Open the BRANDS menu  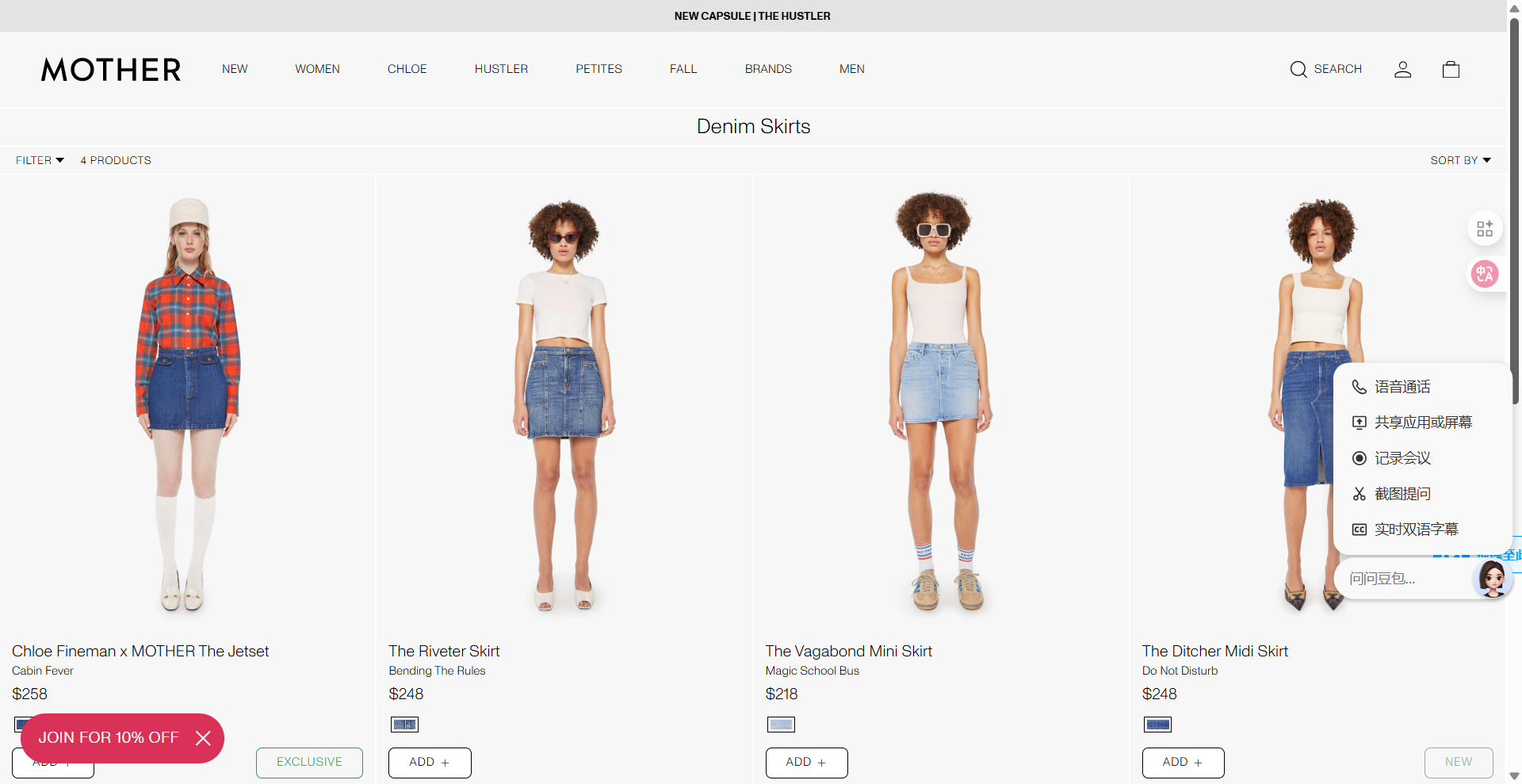pos(768,69)
